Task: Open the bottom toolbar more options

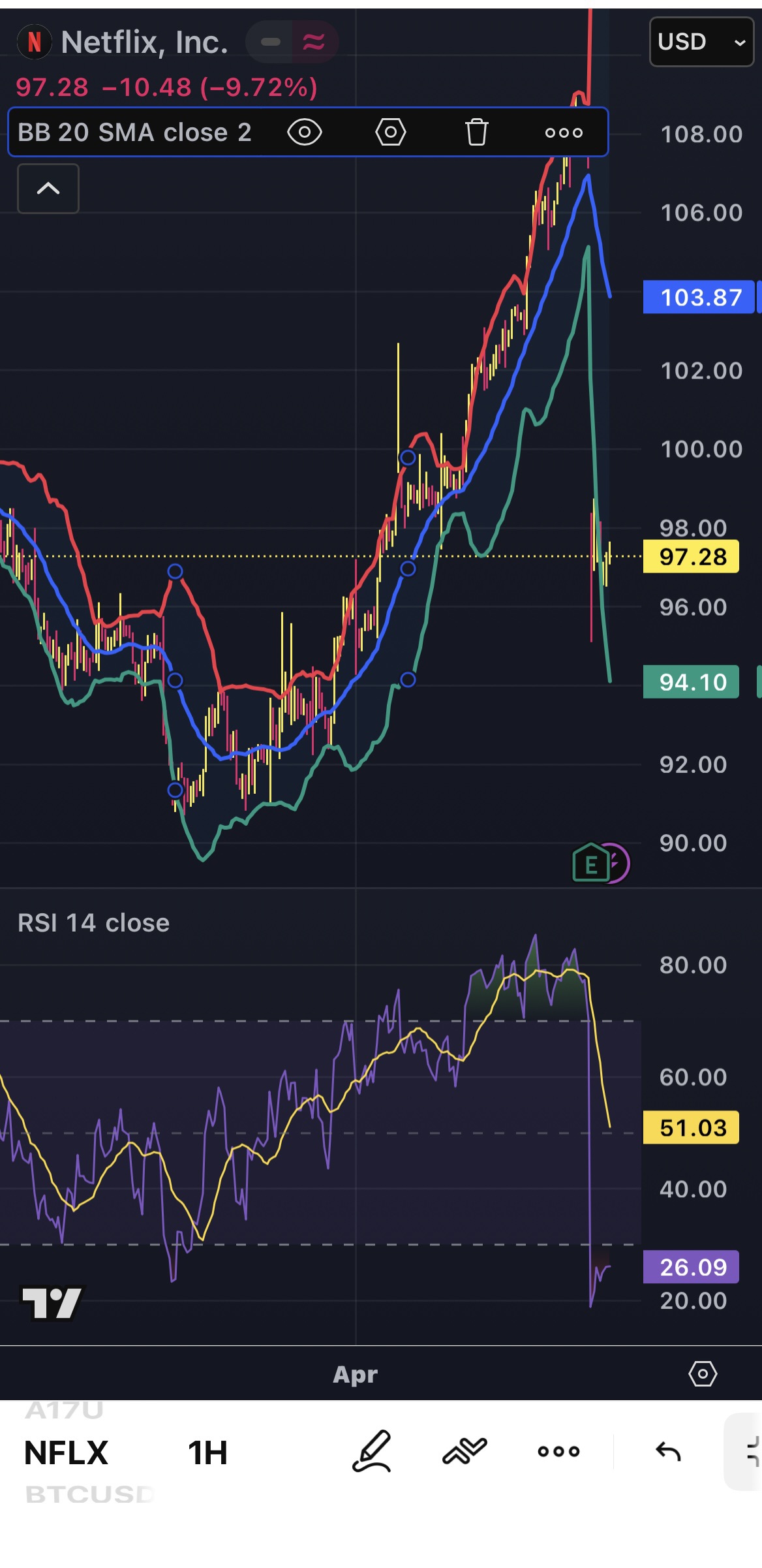Action: click(x=558, y=1452)
